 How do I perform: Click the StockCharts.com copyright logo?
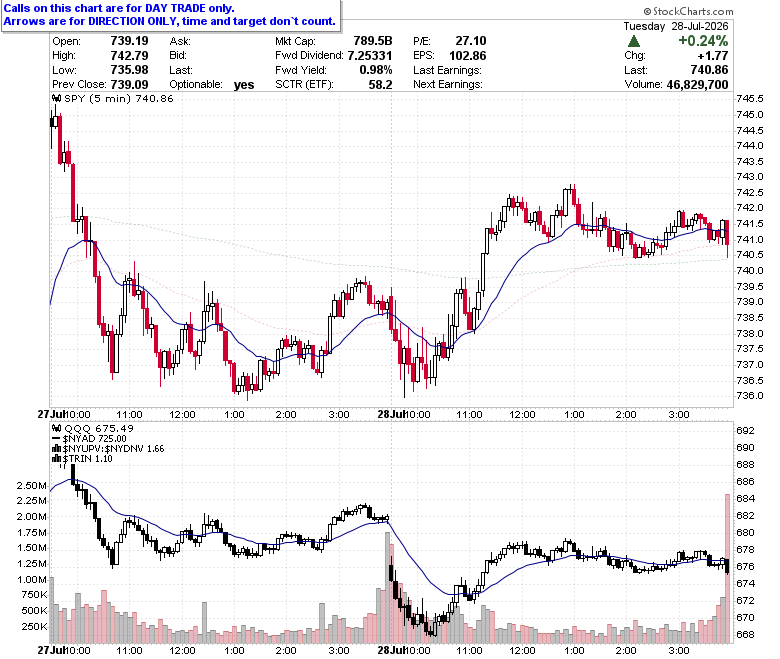tap(688, 11)
